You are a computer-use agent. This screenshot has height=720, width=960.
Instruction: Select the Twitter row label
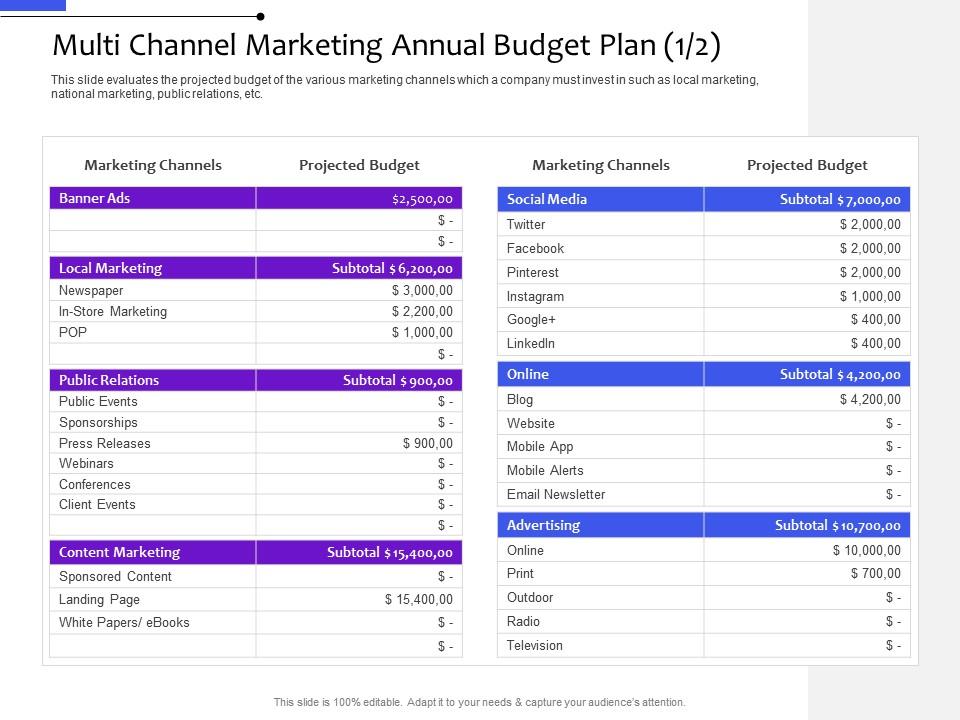(526, 224)
